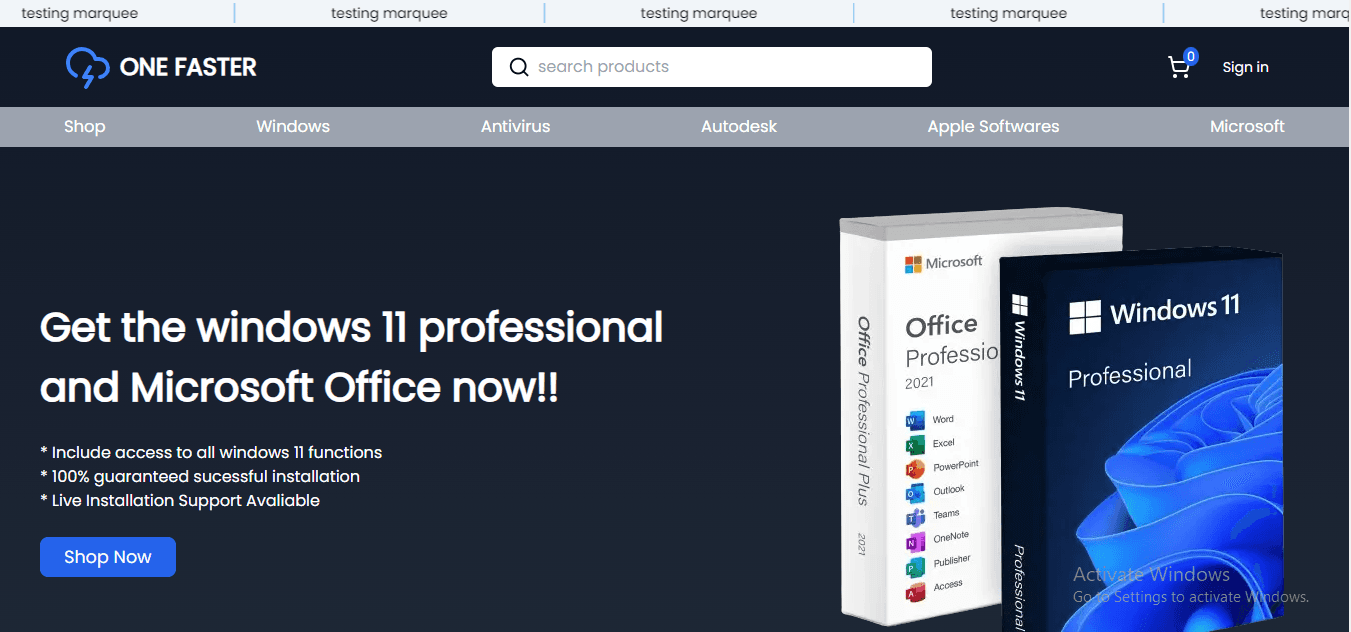Viewport: 1351px width, 632px height.
Task: Click the Windows 11 Professional box image
Action: point(1140,440)
